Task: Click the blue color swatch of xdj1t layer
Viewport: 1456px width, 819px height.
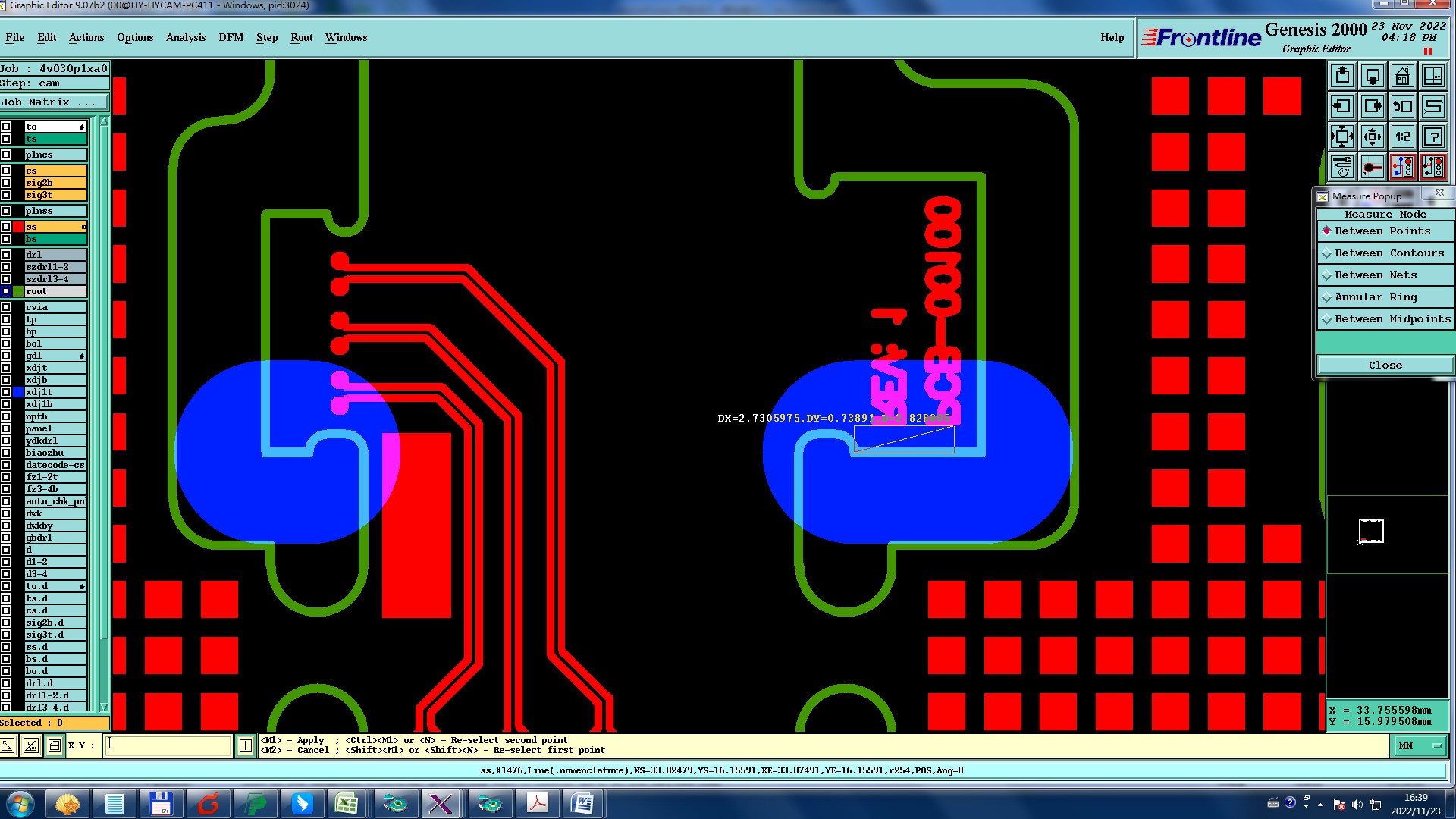Action: tap(18, 392)
